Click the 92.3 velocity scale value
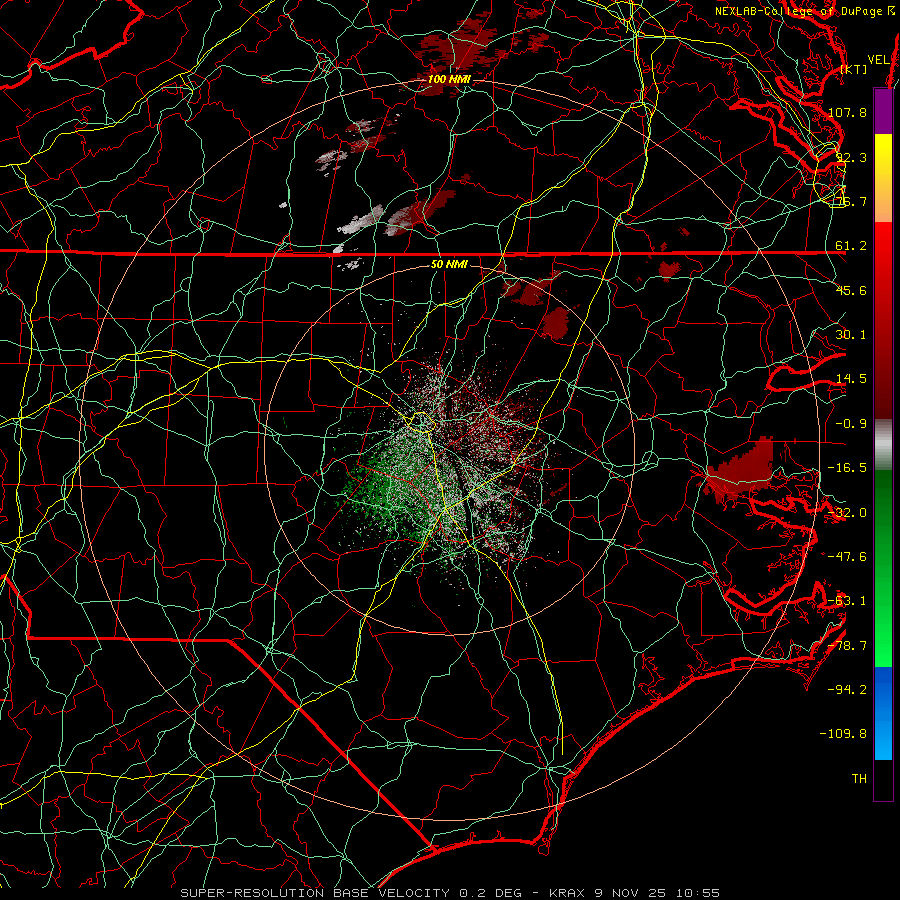The height and width of the screenshot is (900, 900). [851, 157]
